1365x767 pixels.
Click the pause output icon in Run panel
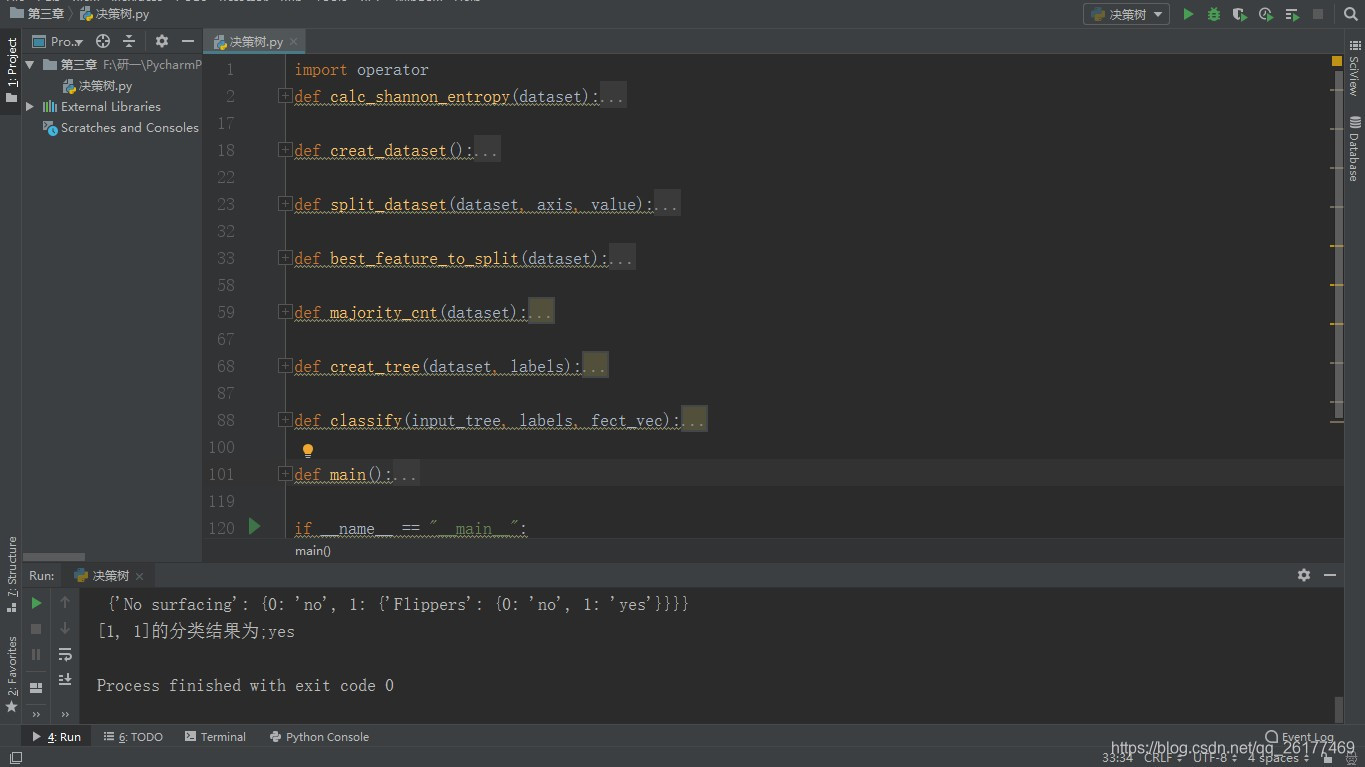[x=36, y=654]
